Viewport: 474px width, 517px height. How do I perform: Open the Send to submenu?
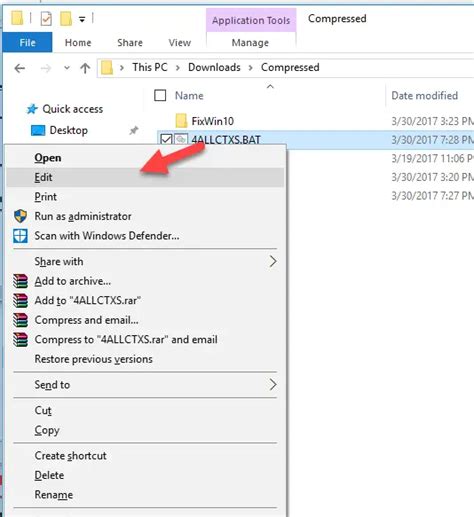tap(145, 385)
